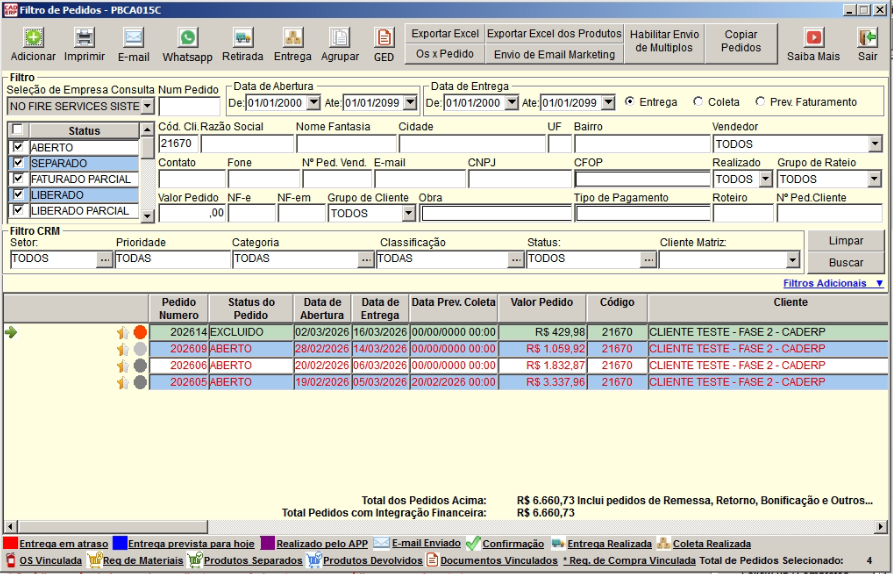Click the Whatsapp icon
The height and width of the screenshot is (574, 893).
click(187, 38)
